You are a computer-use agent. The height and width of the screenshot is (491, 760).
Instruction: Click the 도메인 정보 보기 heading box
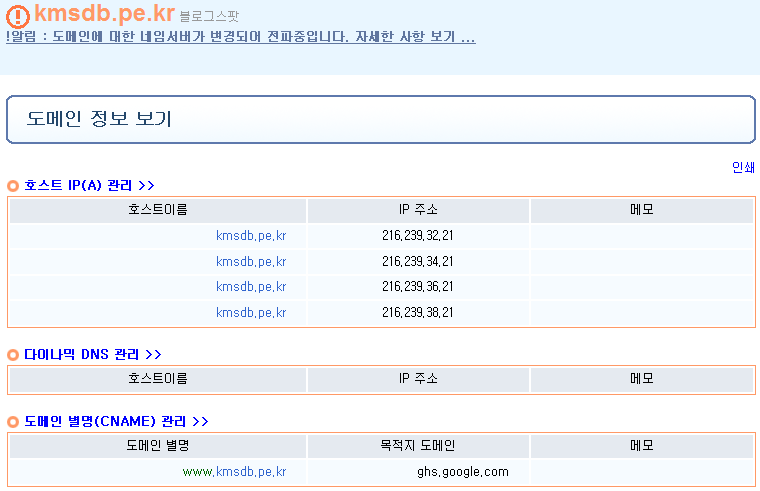pyautogui.click(x=380, y=119)
